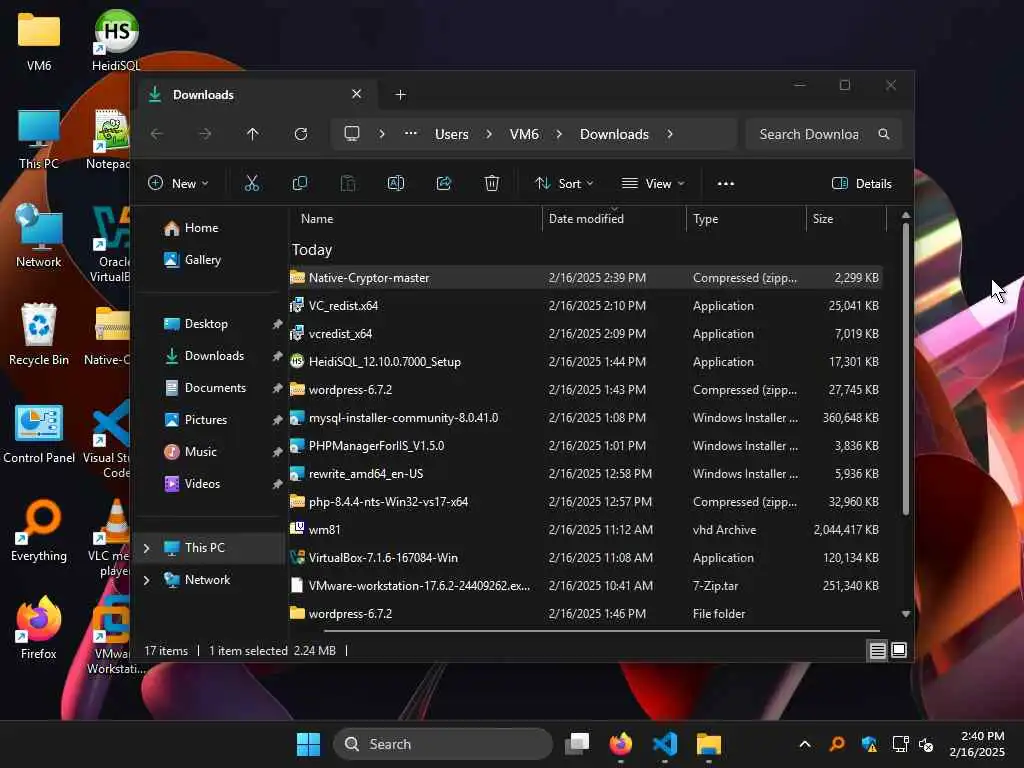
Task: Open Visual Studio Code from taskbar
Action: [x=665, y=744]
